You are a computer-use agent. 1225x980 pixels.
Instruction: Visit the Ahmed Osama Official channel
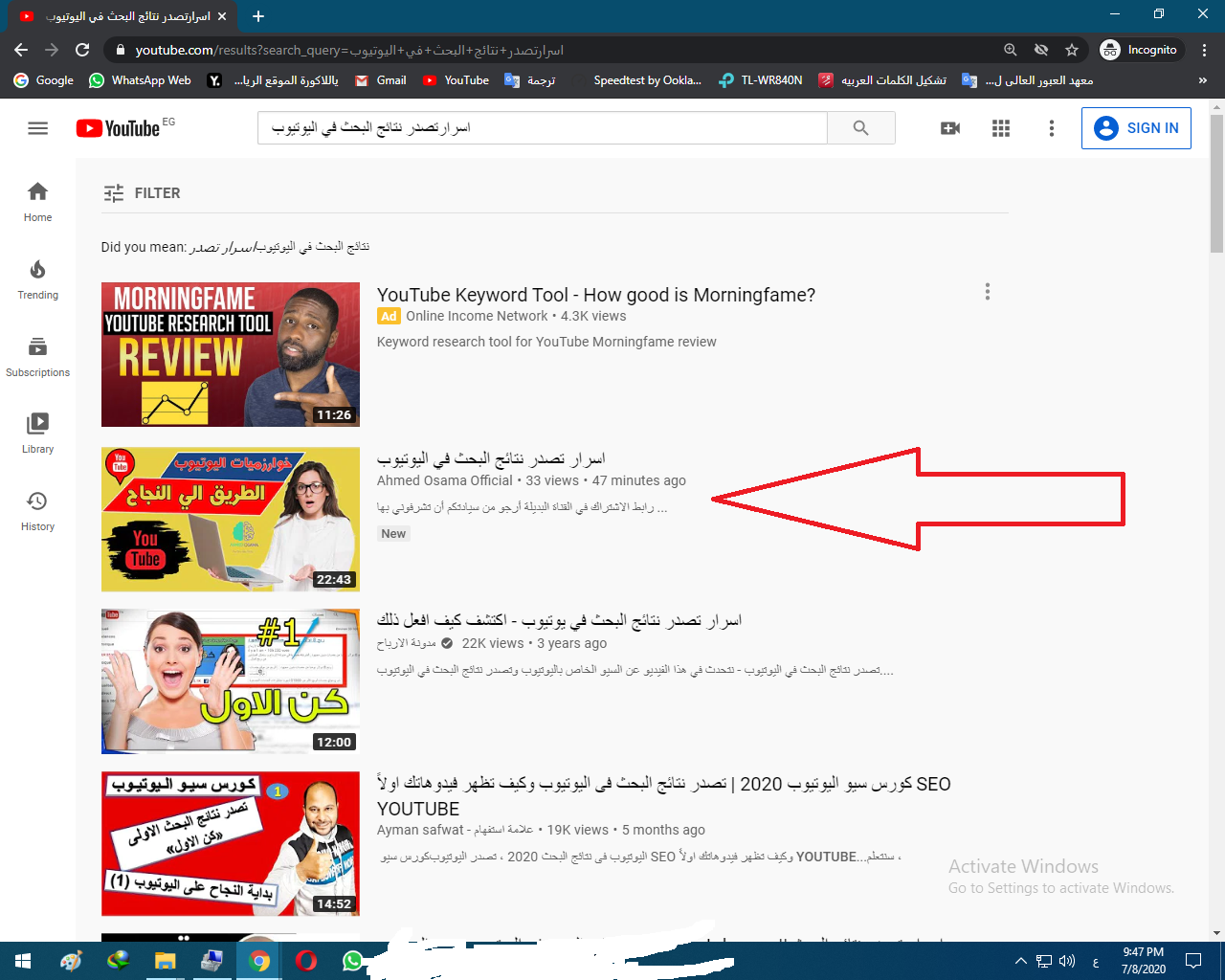pos(445,480)
